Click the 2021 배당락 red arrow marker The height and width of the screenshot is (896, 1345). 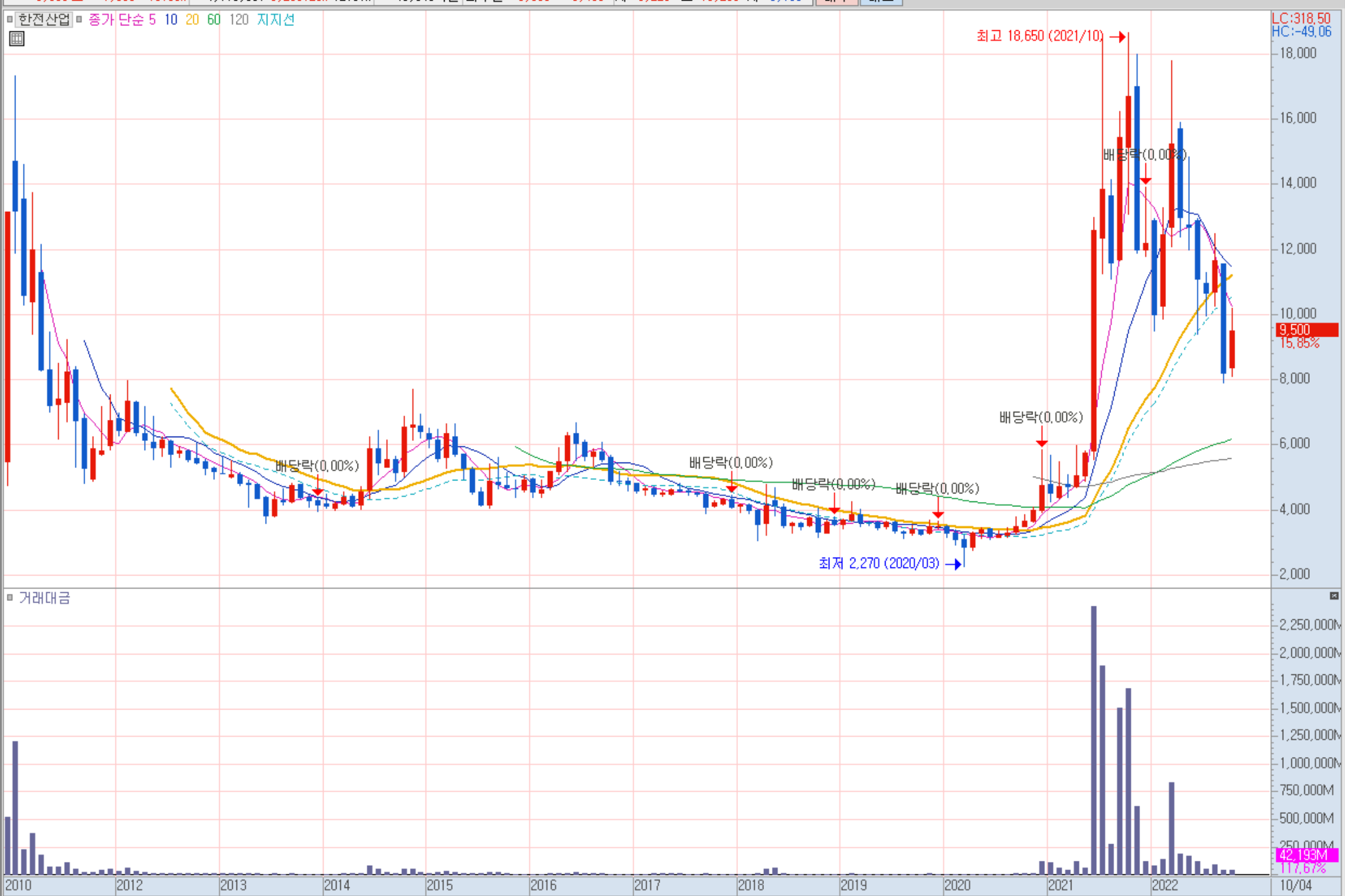[1042, 442]
